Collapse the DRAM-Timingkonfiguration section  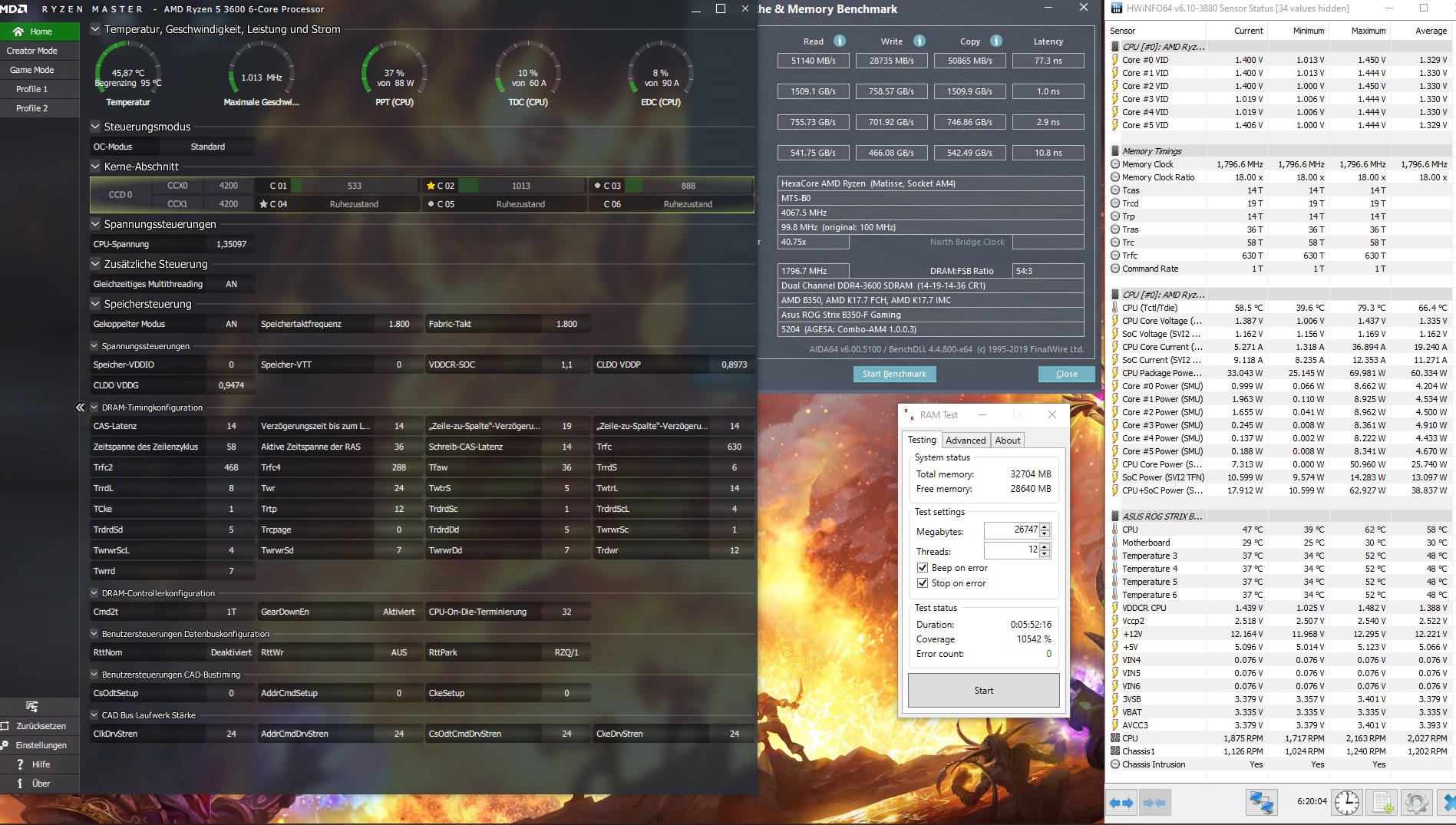click(94, 408)
